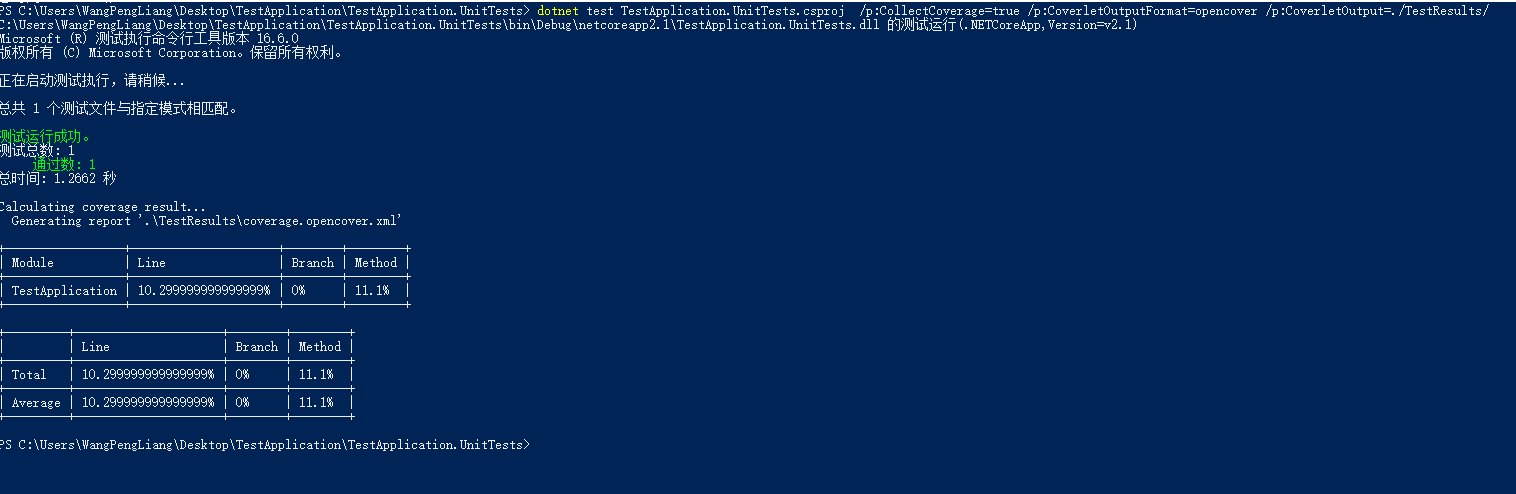Click the Average row label
The image size is (1516, 494).
tap(36, 403)
